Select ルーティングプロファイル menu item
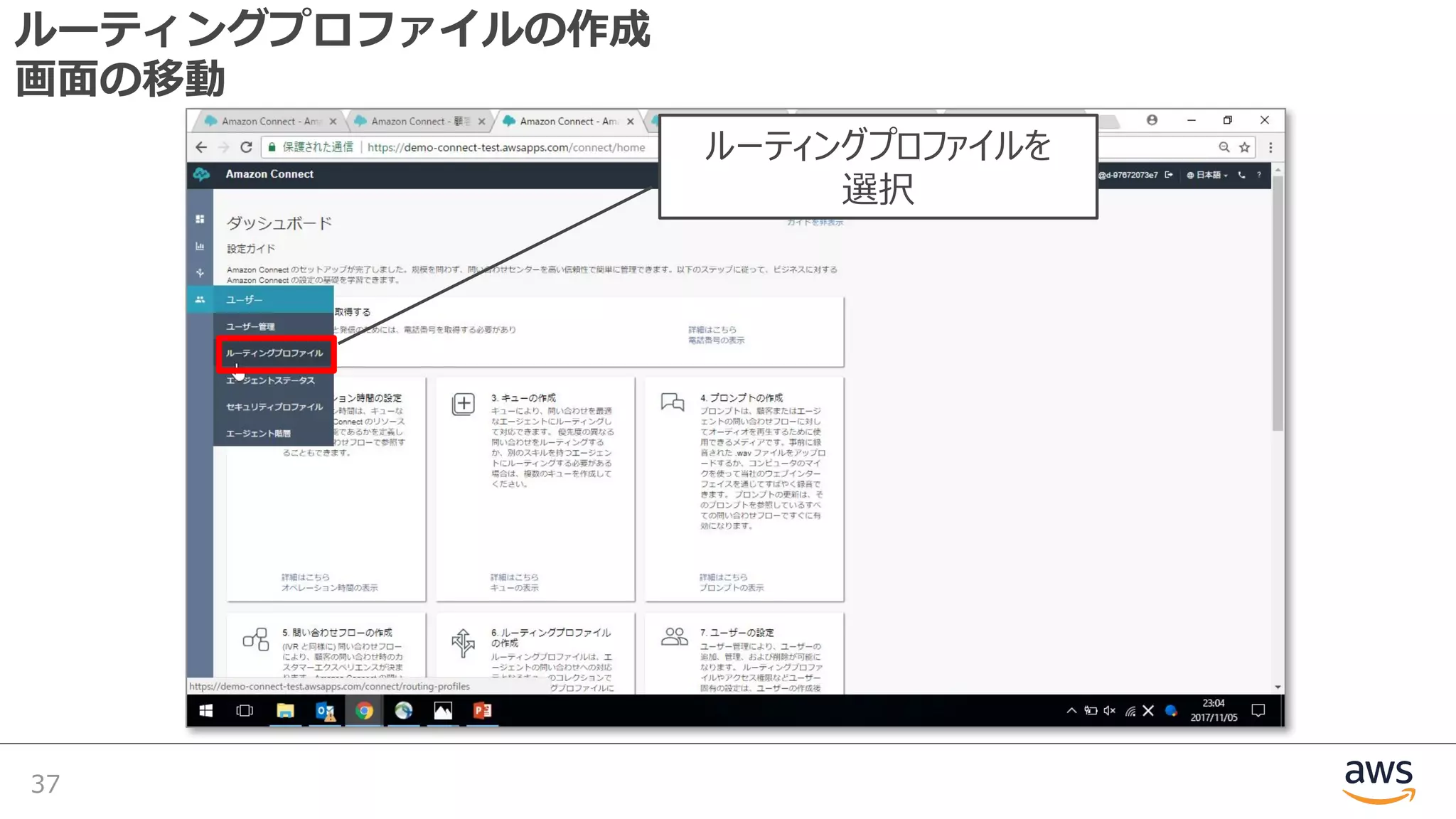This screenshot has height=819, width=1456. 274,353
